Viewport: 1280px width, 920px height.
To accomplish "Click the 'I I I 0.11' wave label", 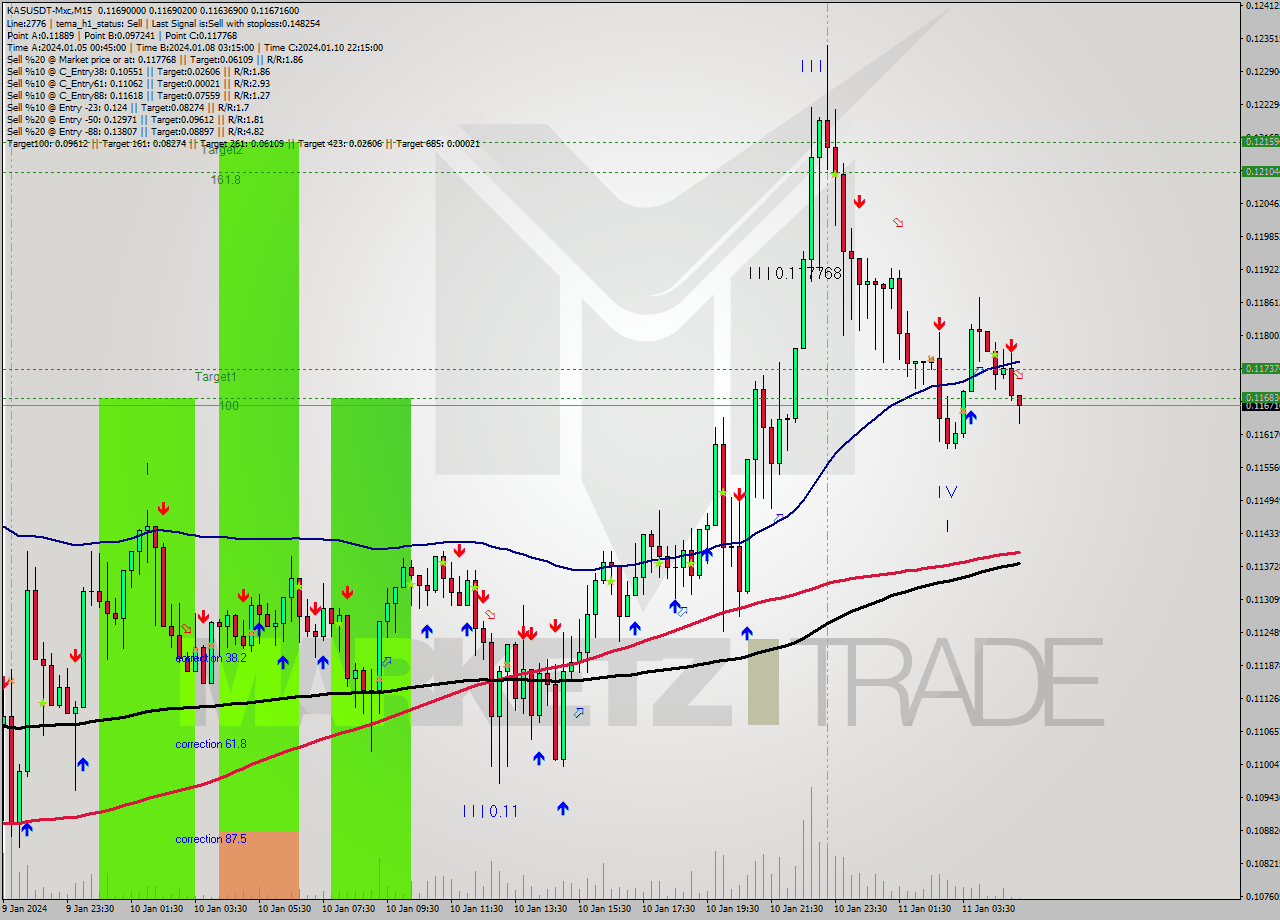I will coord(490,811).
